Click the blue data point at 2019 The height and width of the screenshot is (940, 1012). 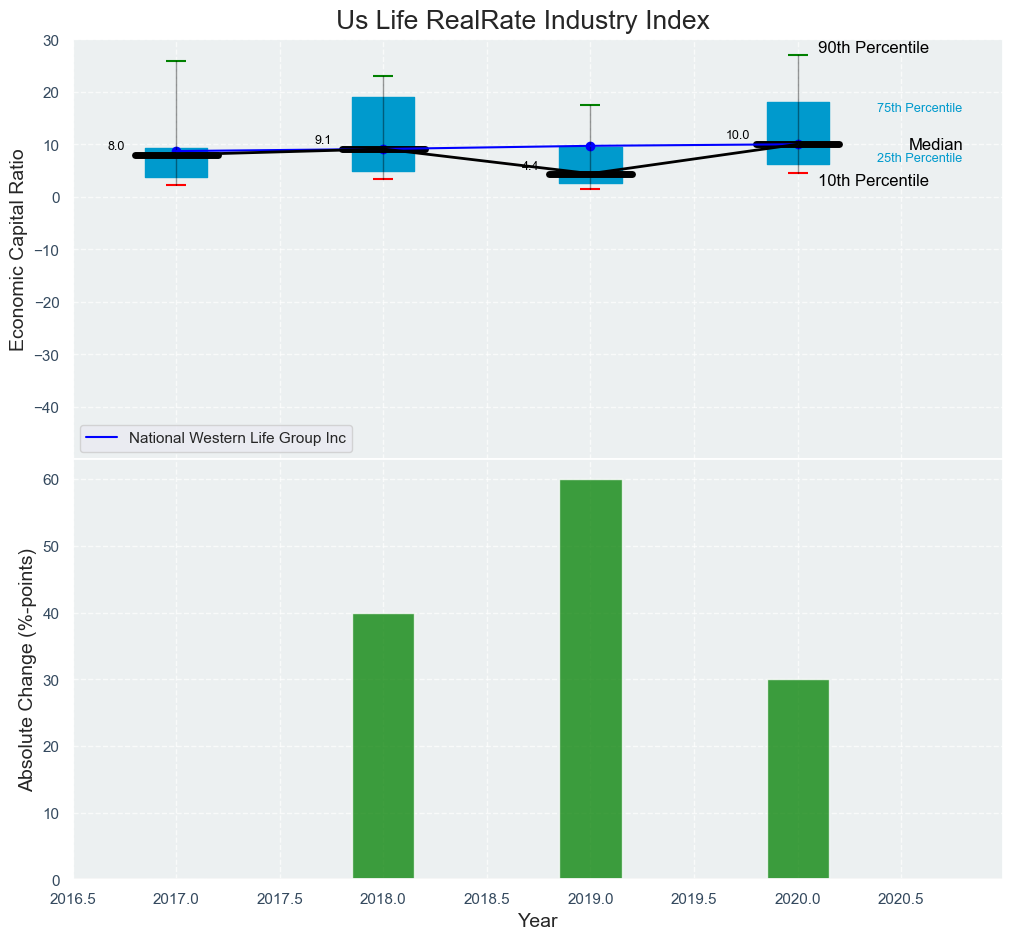point(590,146)
